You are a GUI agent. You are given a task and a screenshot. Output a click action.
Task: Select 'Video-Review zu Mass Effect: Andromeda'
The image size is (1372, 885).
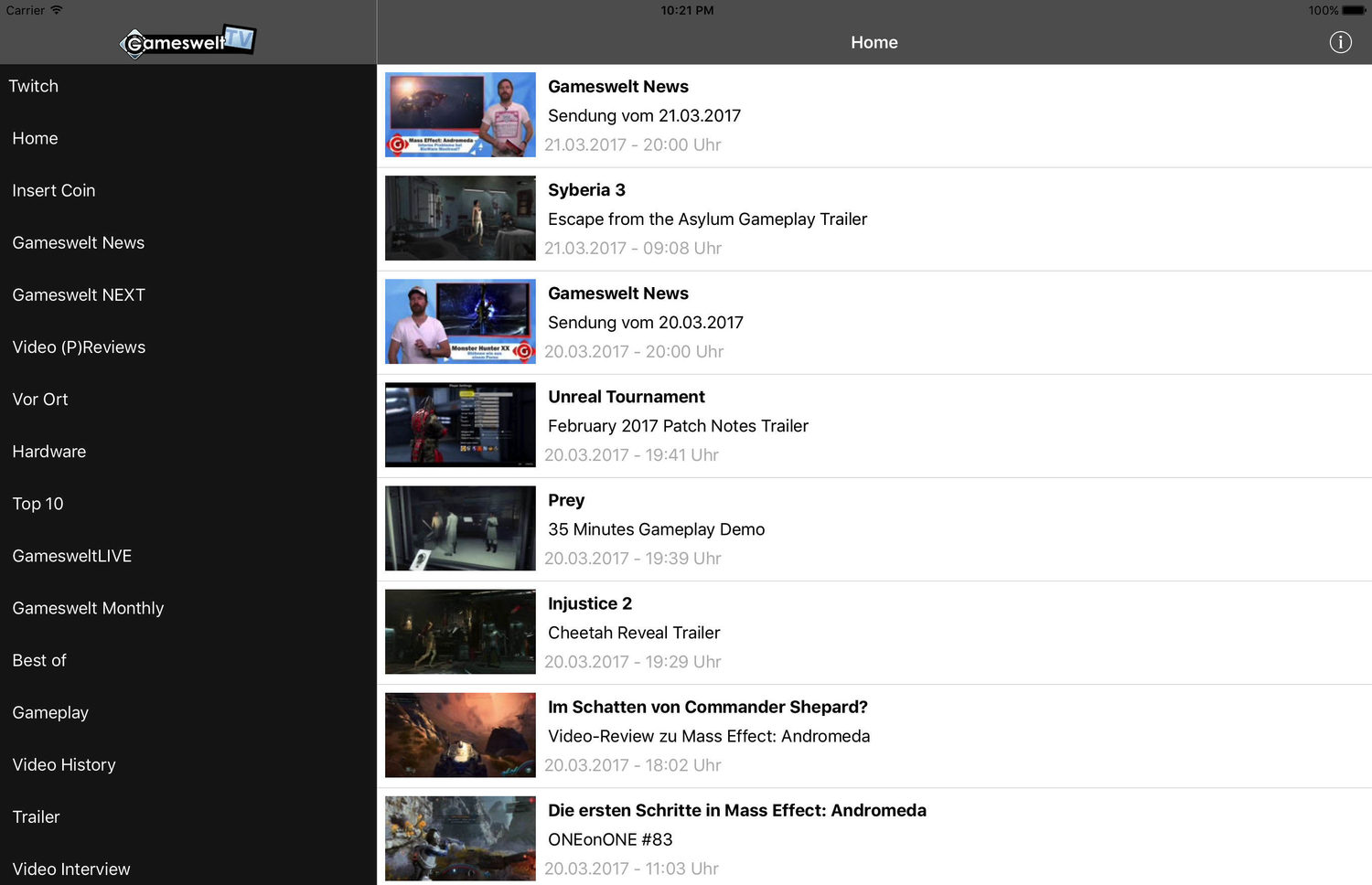(x=709, y=736)
